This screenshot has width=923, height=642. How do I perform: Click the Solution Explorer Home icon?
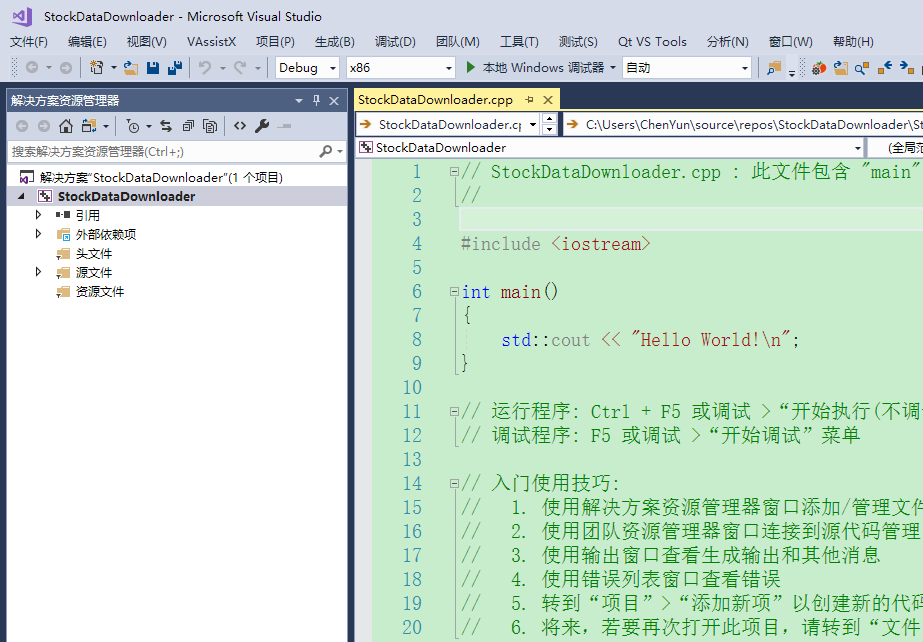[x=66, y=126]
